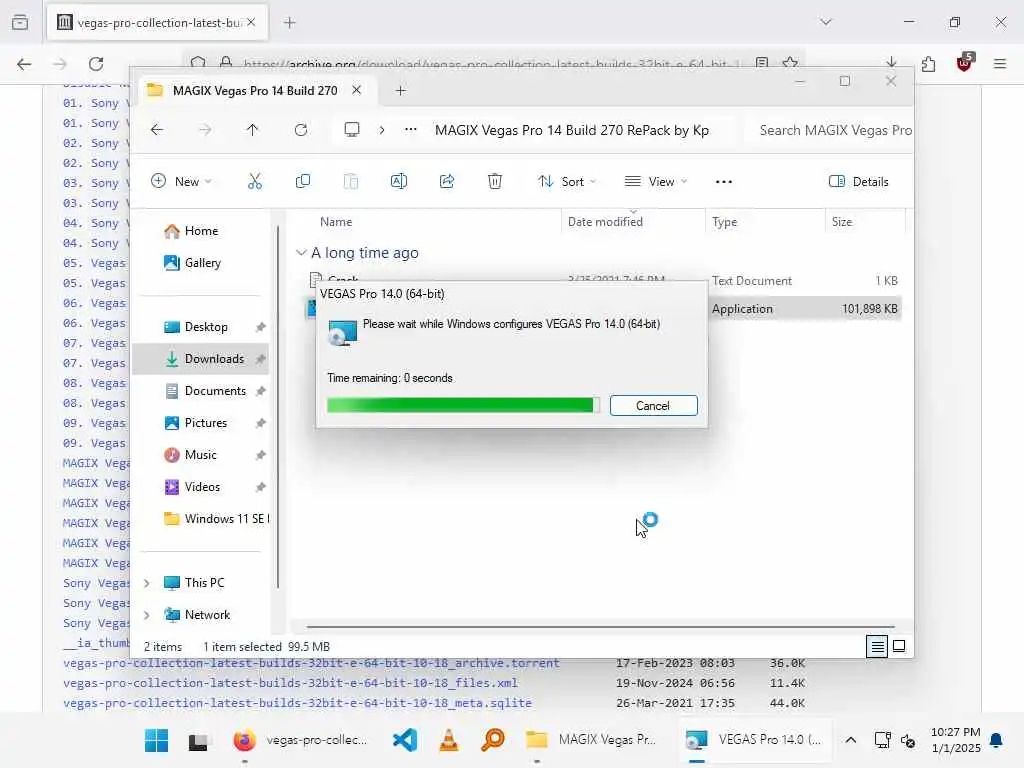Show hidden system tray icons
The height and width of the screenshot is (768, 1024).
point(850,740)
